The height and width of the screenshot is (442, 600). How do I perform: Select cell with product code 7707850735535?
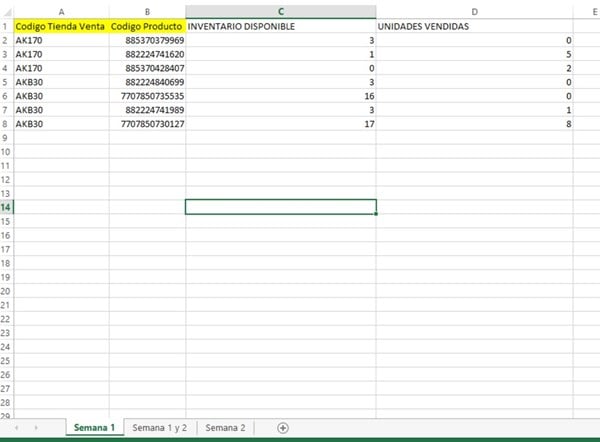click(x=147, y=95)
